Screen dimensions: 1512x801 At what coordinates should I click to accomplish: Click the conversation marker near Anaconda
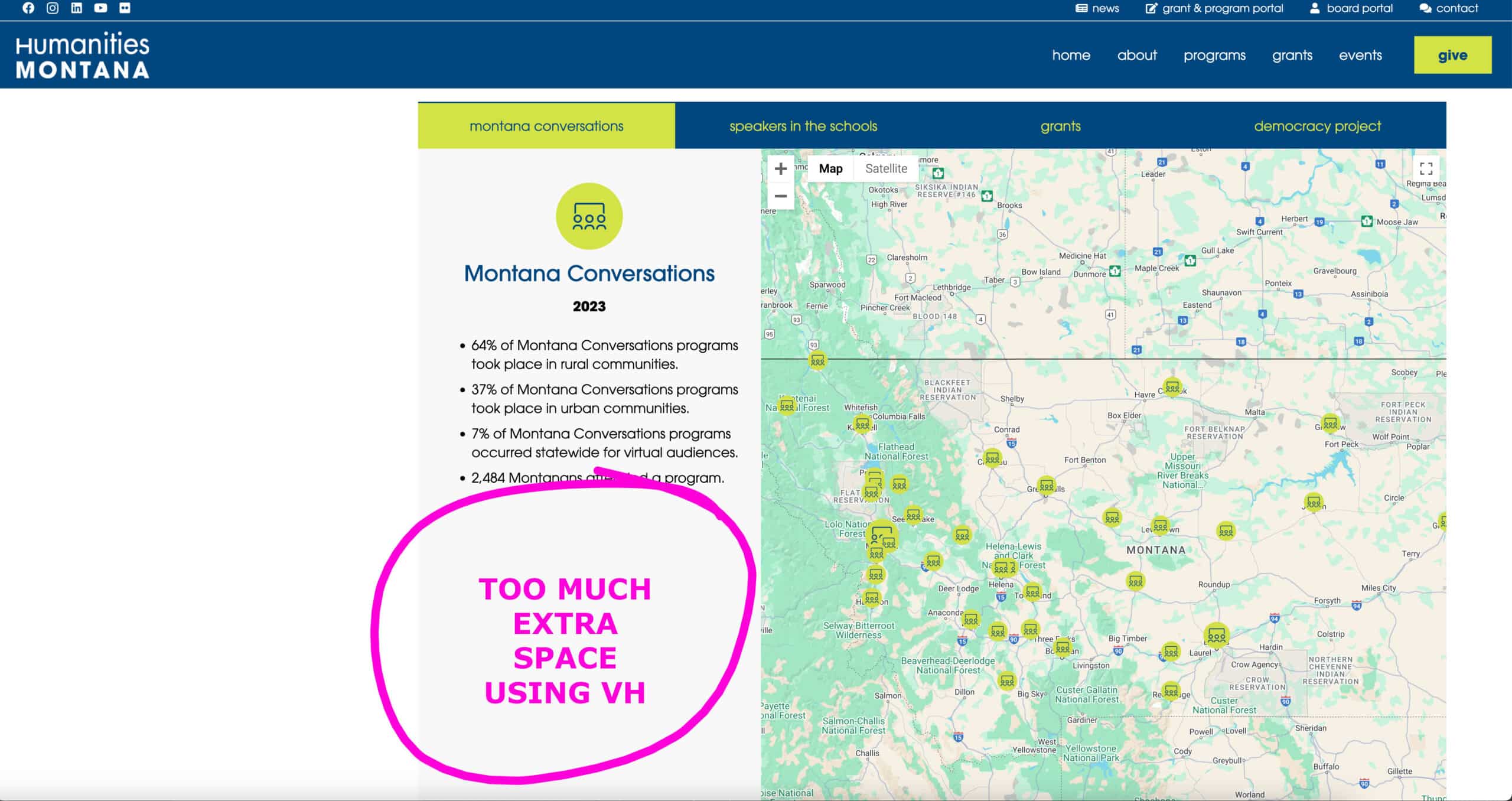(970, 620)
